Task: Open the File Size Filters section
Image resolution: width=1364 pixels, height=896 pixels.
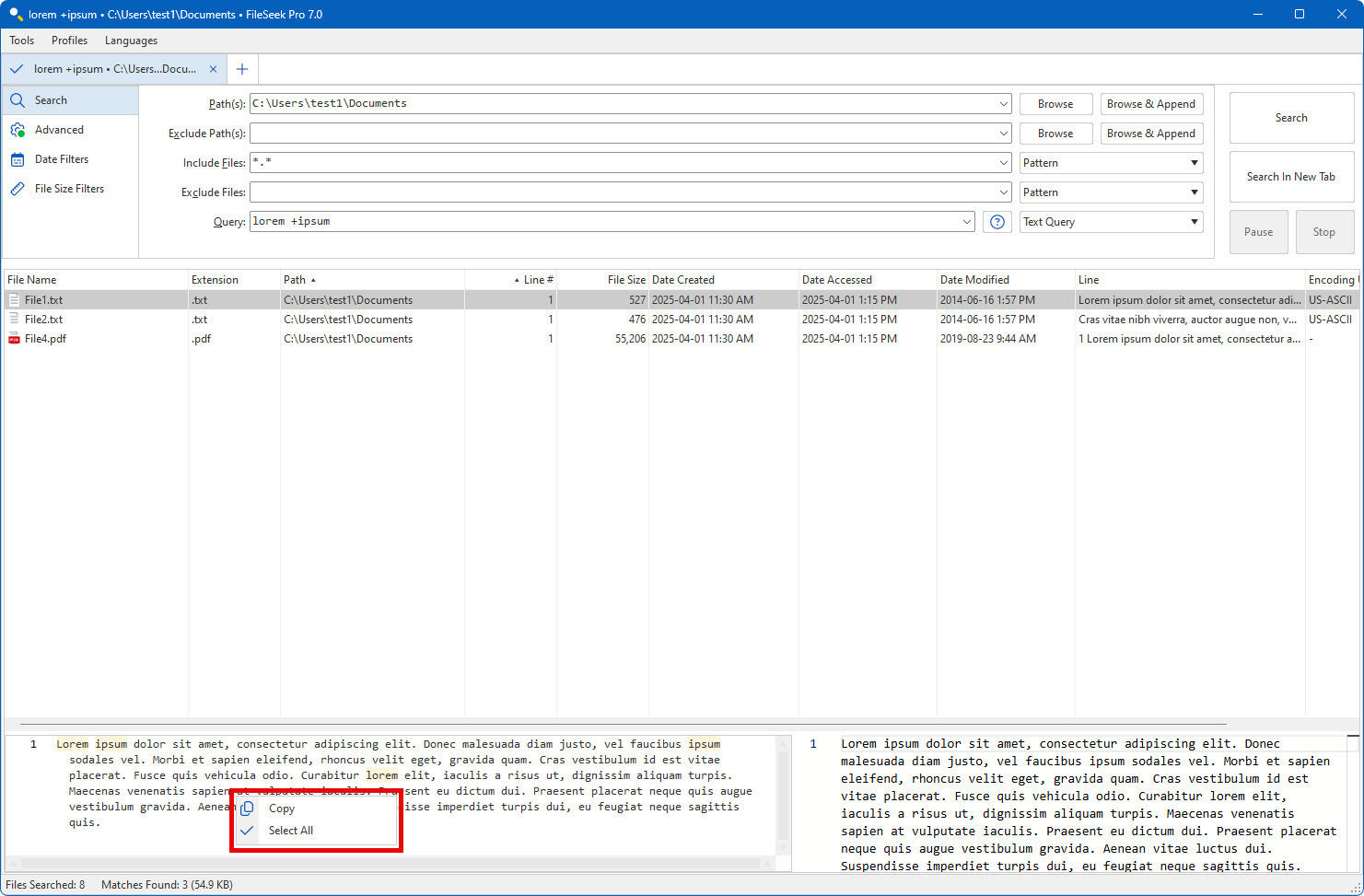Action: click(70, 189)
